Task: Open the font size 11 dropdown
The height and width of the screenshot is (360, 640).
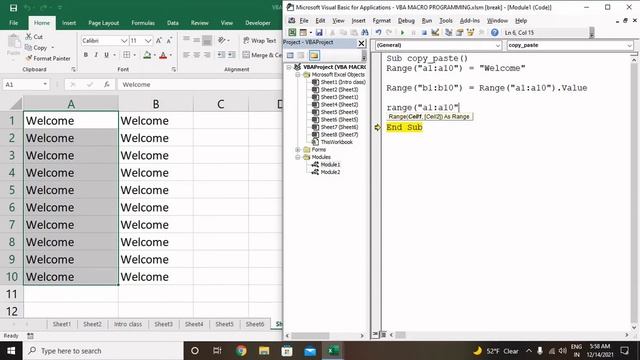Action: coord(148,40)
